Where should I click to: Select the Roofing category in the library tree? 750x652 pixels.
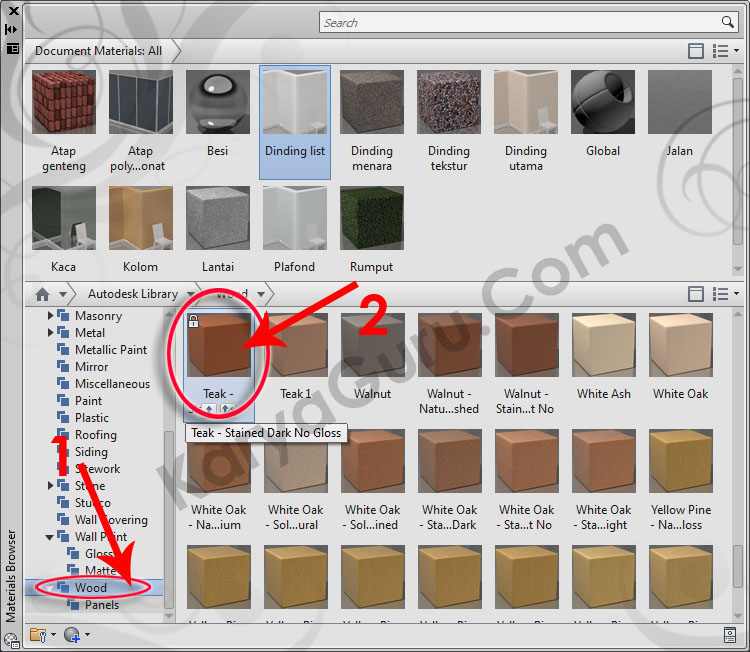pos(95,435)
